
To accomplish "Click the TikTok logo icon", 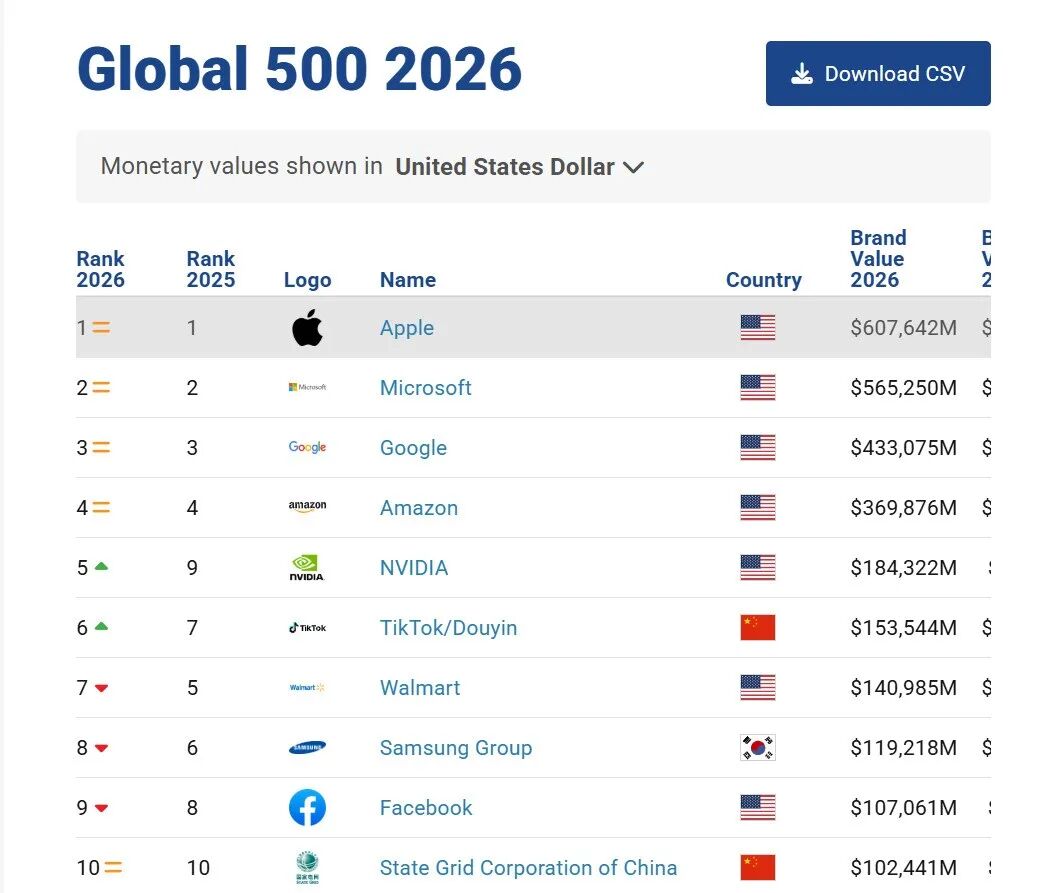I will point(307,628).
